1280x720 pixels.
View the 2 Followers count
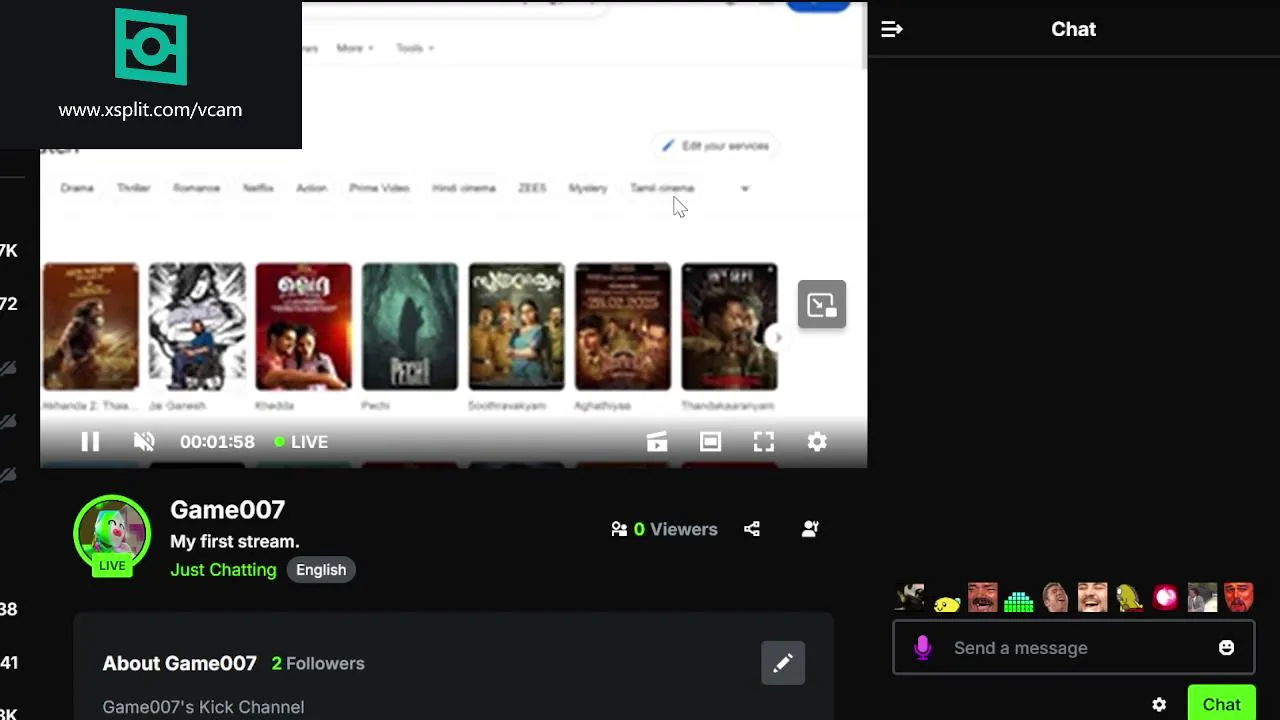318,664
